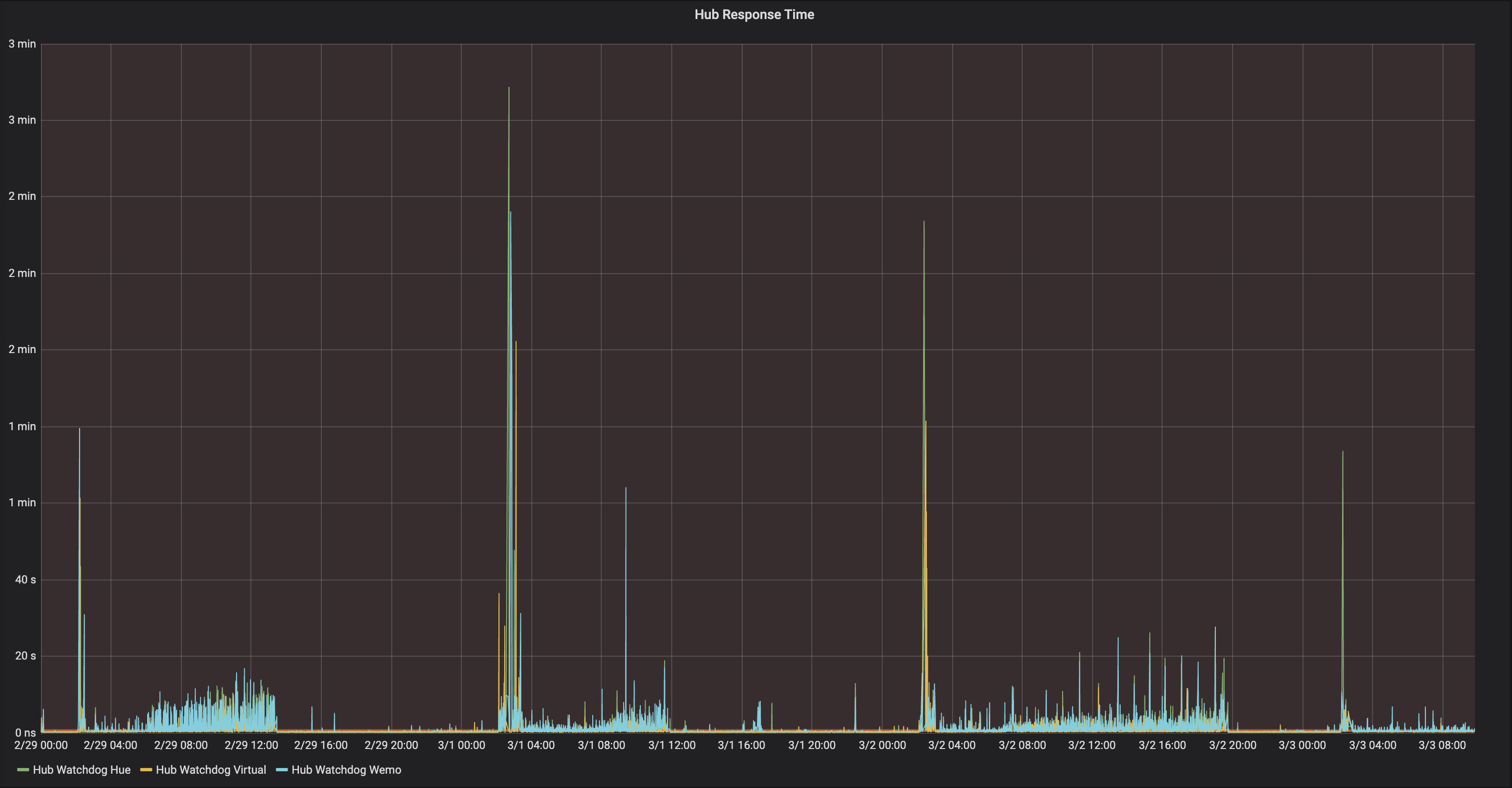Click the 2/29 12:00 time axis label
Image resolution: width=1512 pixels, height=788 pixels.
[x=251, y=745]
